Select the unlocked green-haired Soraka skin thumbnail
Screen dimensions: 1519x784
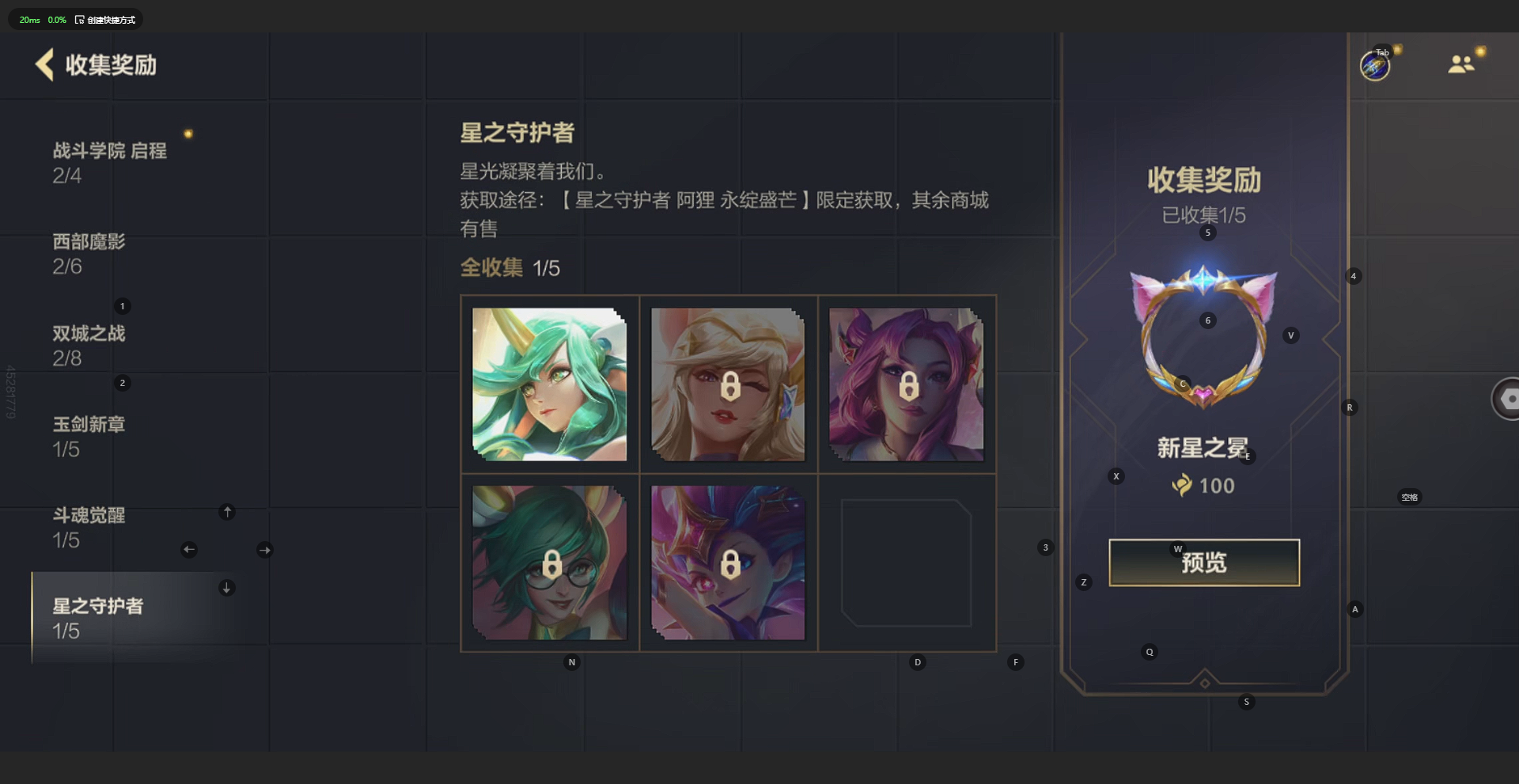[x=550, y=384]
